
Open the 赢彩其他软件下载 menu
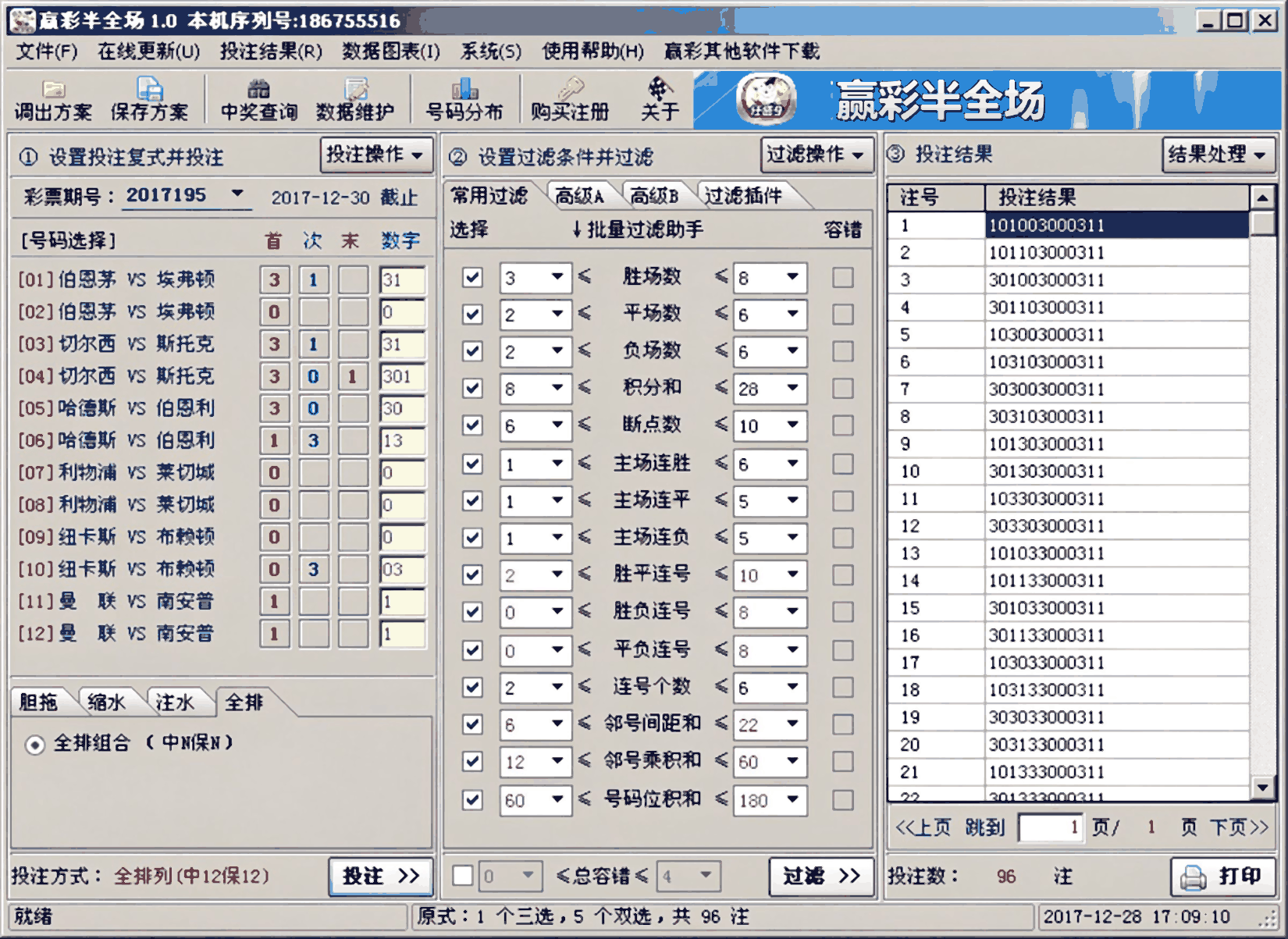tap(742, 52)
